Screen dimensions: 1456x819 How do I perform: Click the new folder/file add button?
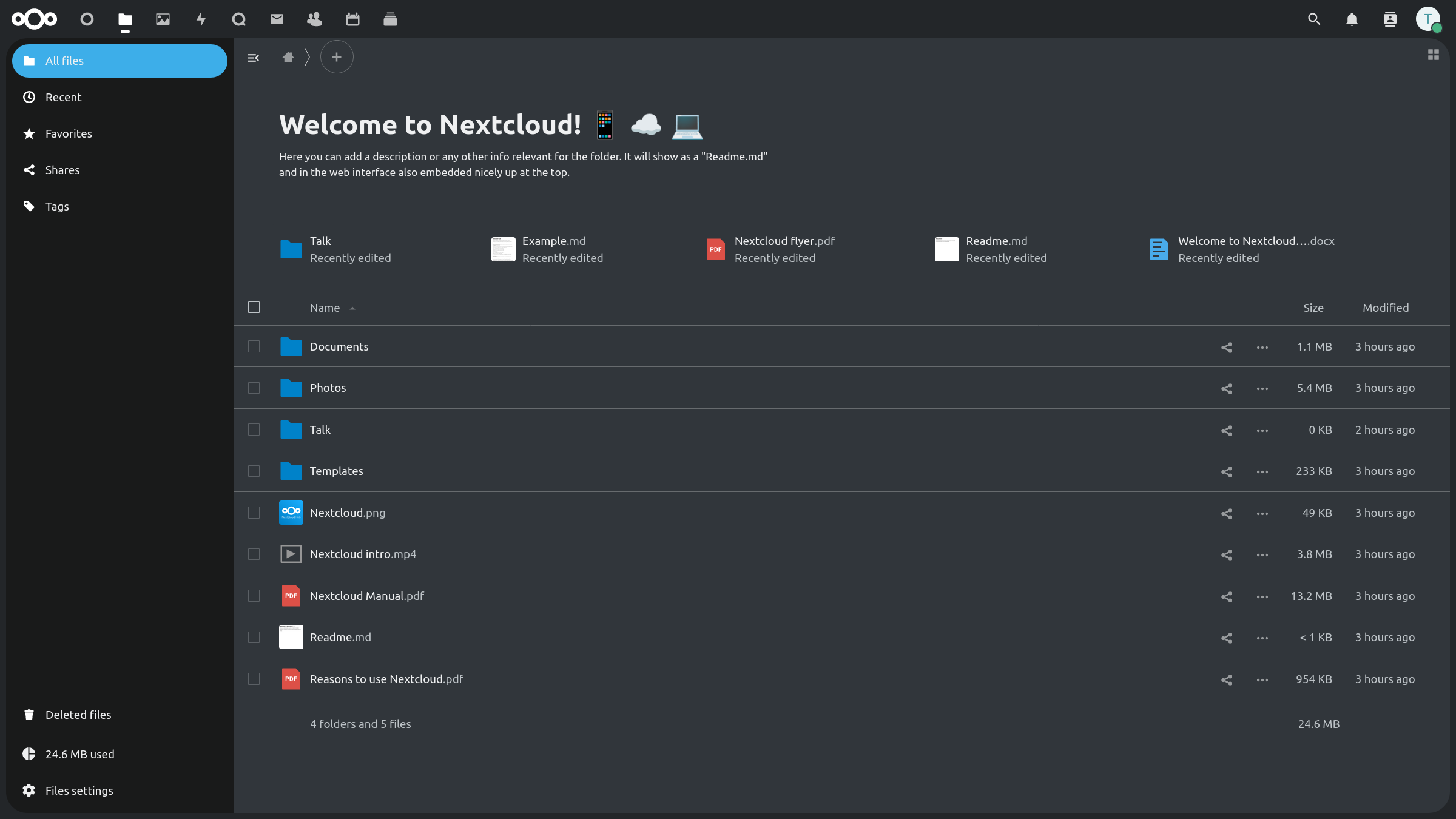click(x=337, y=58)
